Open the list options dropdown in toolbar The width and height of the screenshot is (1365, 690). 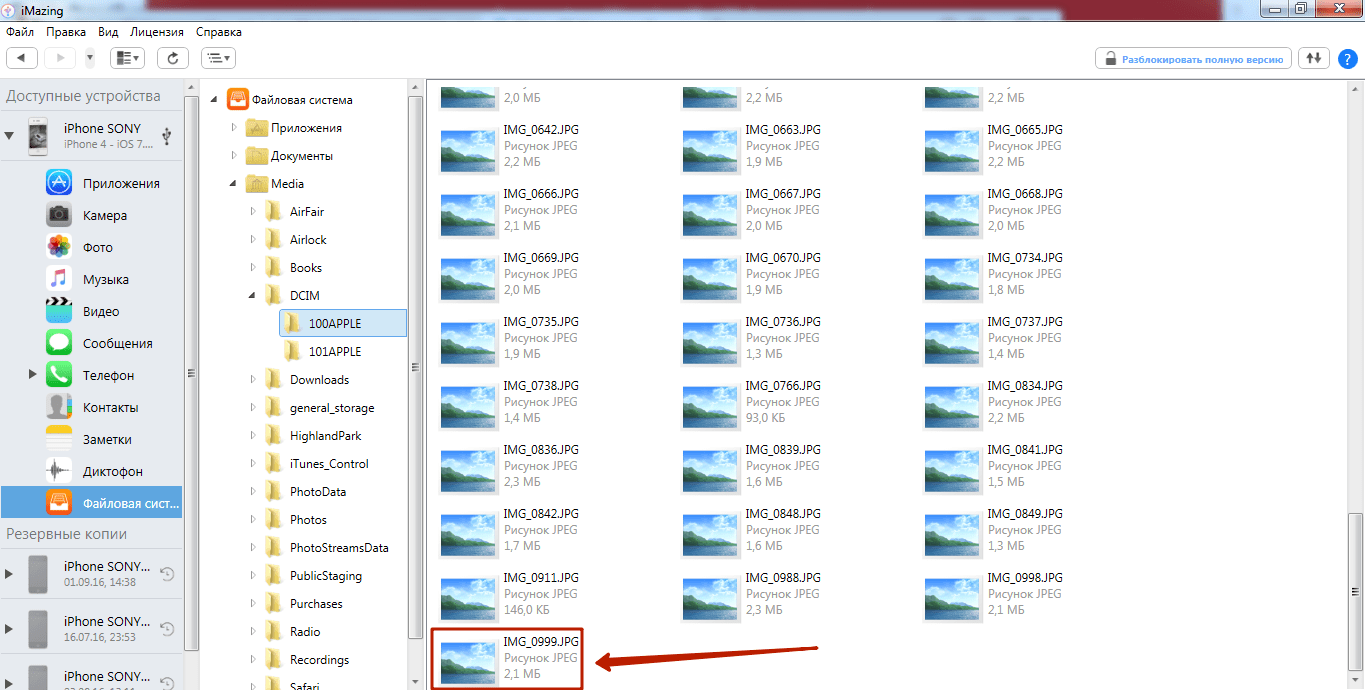218,58
